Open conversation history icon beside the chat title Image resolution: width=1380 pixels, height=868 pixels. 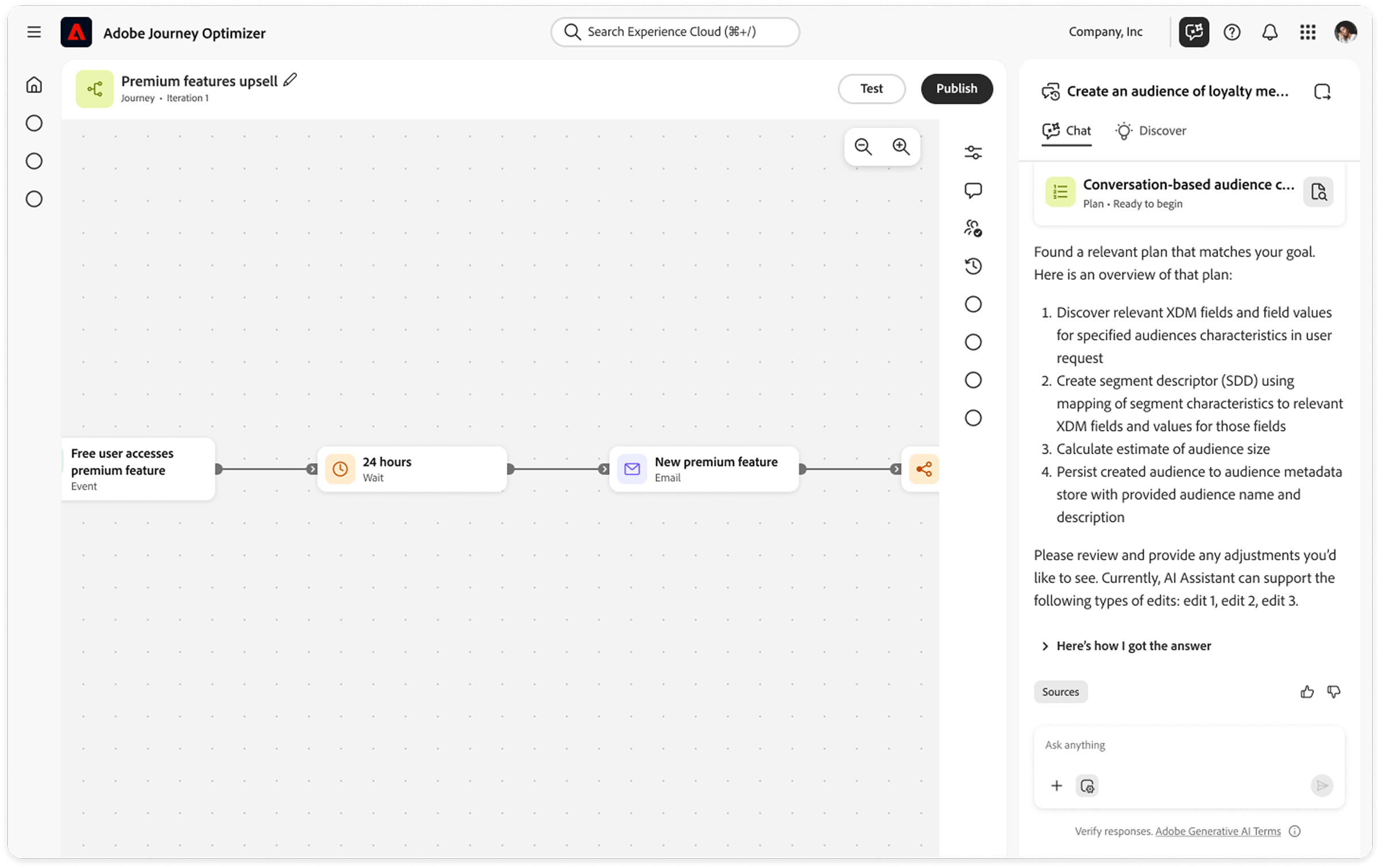tap(1051, 91)
